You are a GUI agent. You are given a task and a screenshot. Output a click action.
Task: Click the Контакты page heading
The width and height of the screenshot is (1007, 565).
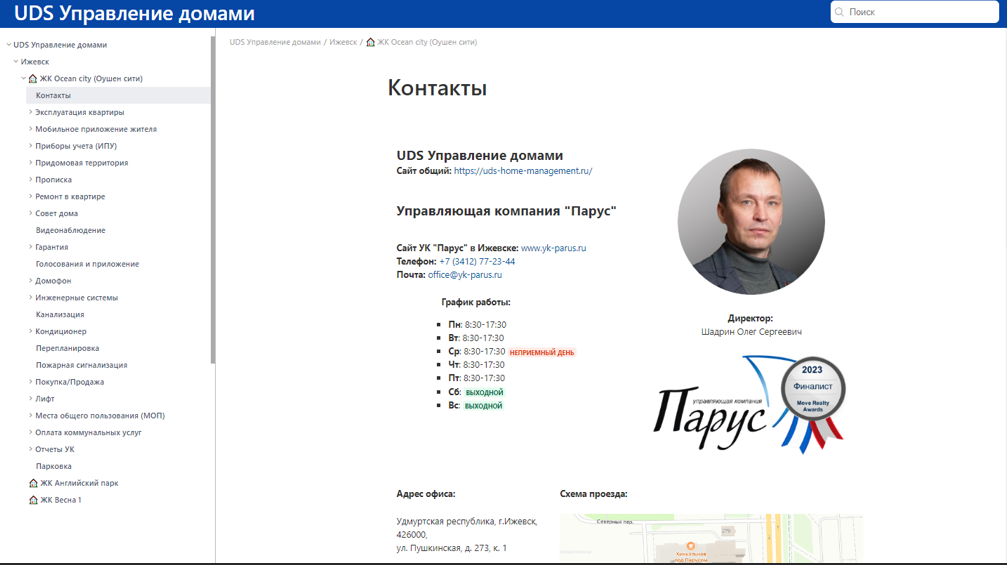[437, 87]
